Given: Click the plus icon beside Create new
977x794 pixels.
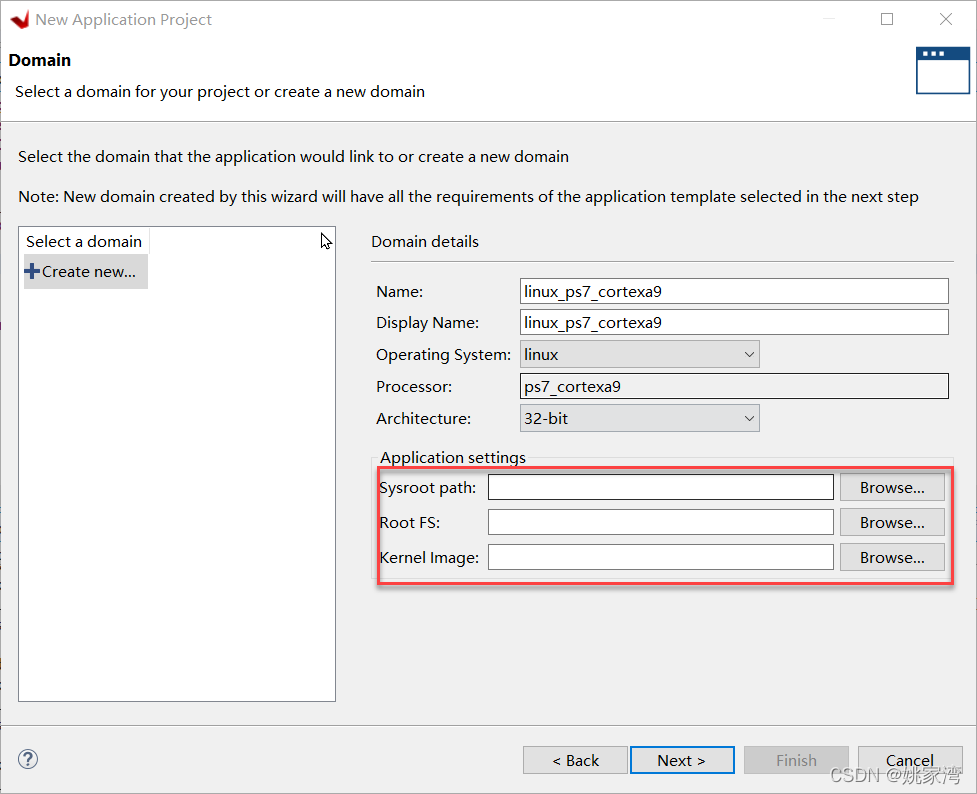Looking at the screenshot, I should pos(32,271).
